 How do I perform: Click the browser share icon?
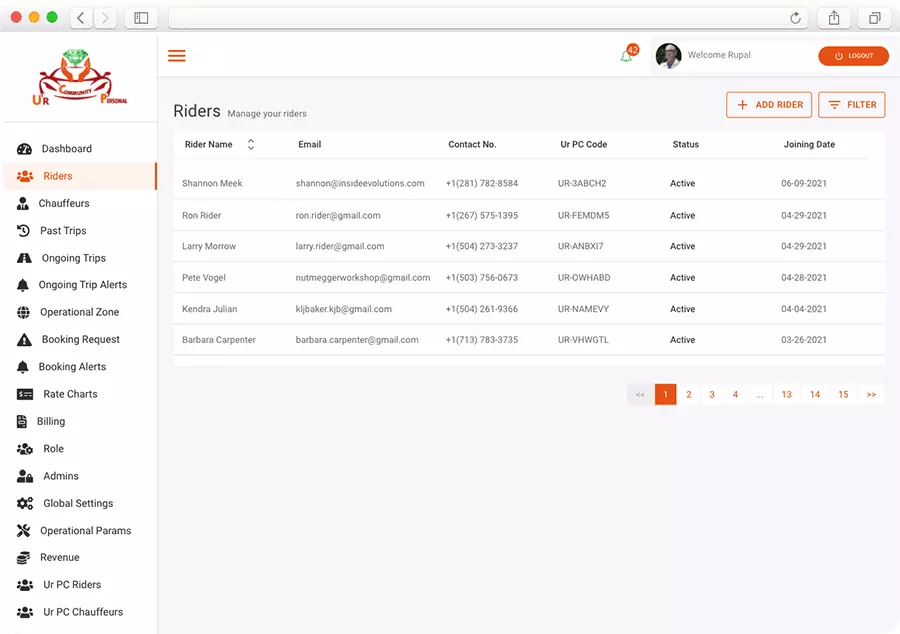coord(834,18)
